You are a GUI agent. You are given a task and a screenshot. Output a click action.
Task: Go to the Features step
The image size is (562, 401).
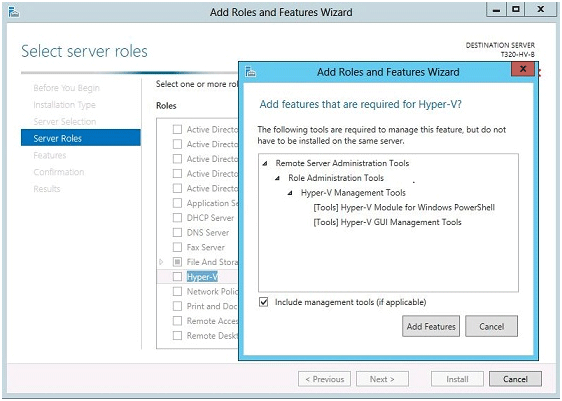(x=50, y=155)
